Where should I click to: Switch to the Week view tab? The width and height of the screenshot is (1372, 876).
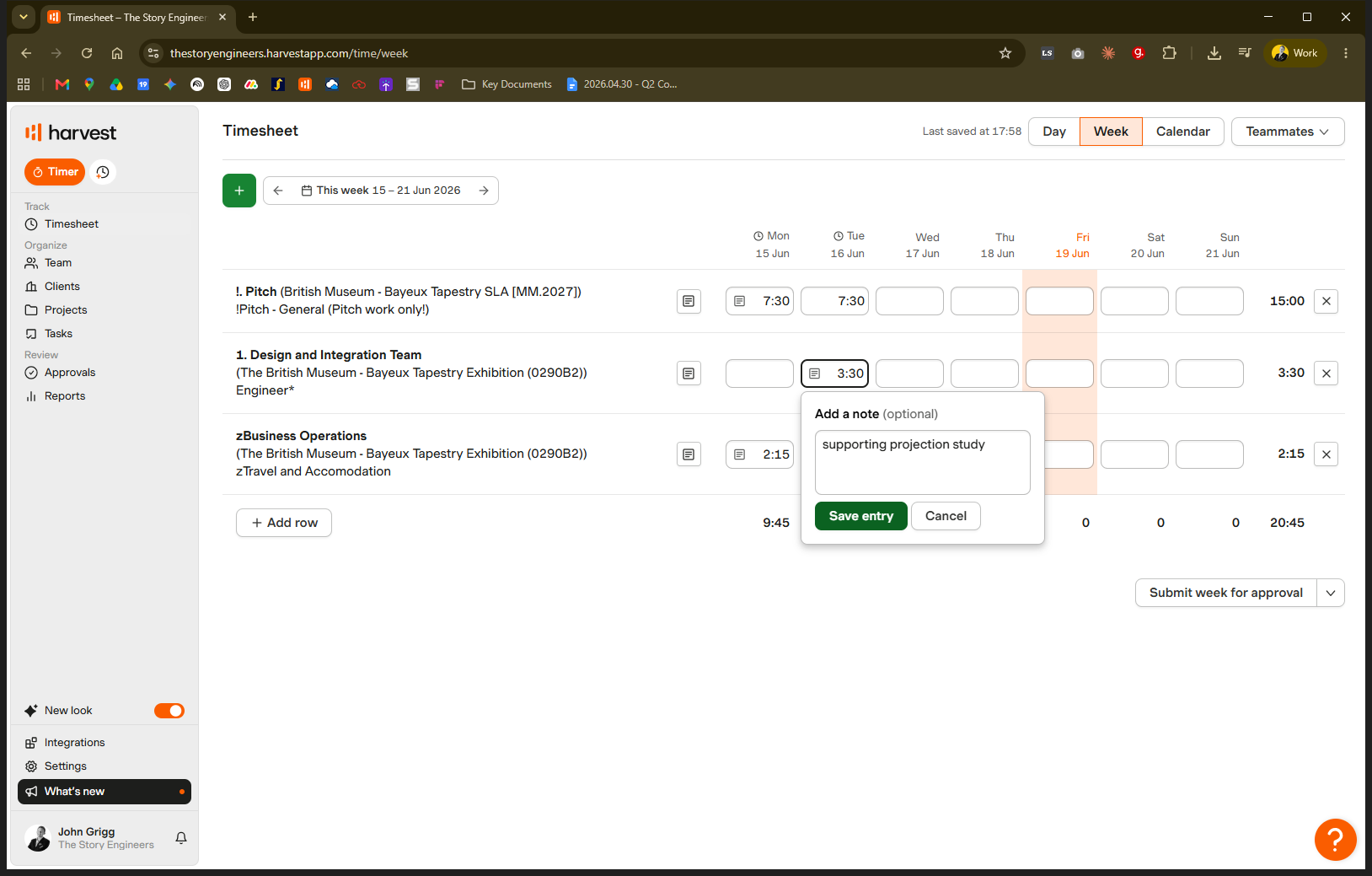[x=1111, y=132]
